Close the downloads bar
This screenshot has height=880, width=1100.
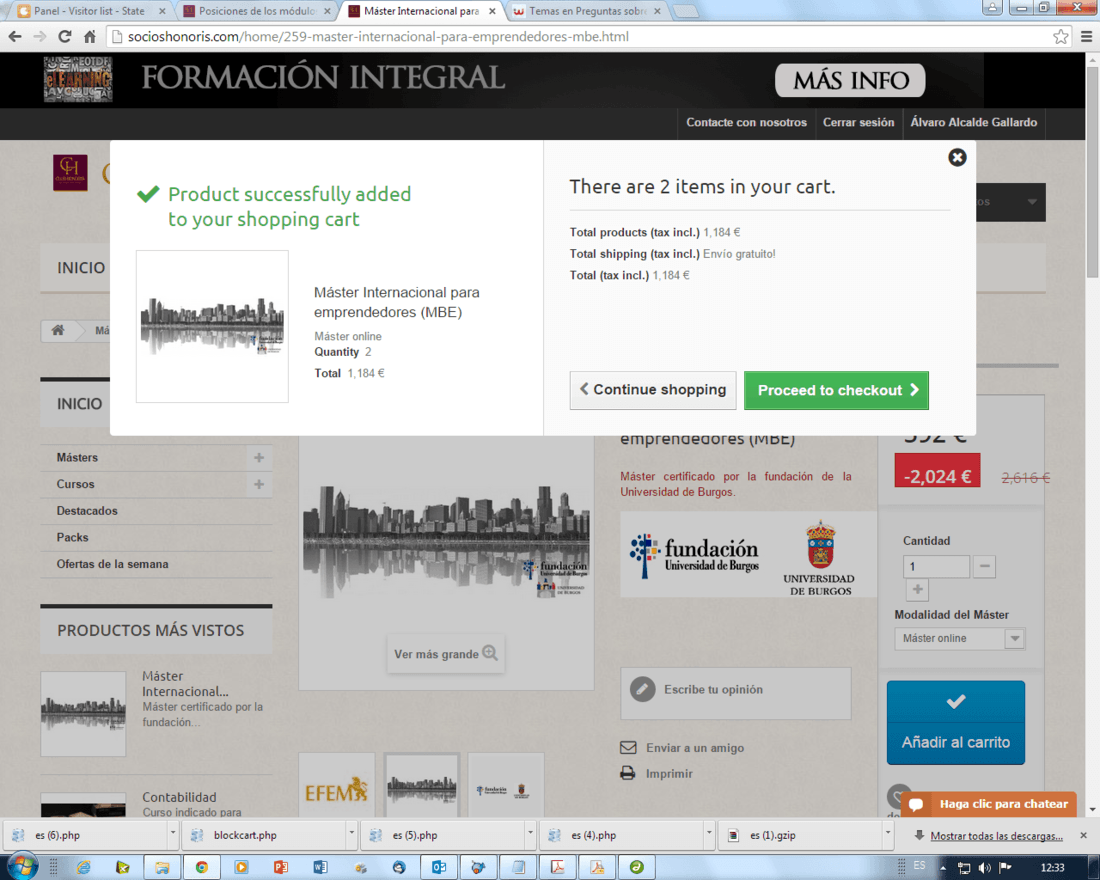pos(1084,835)
